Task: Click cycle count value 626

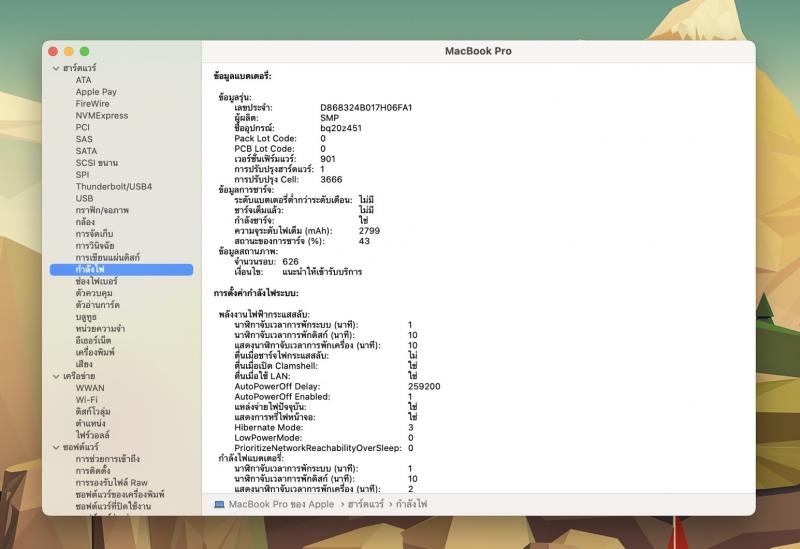Action: (290, 262)
